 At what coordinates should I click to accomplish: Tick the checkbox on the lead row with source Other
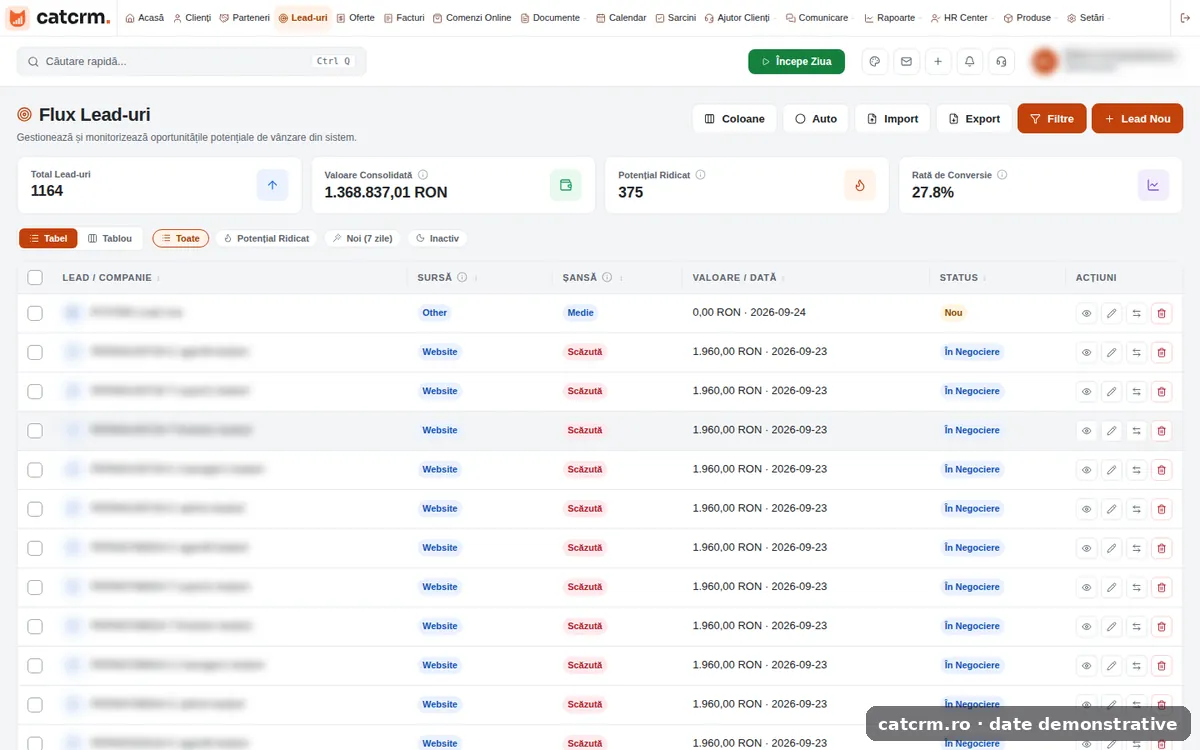[x=35, y=313]
